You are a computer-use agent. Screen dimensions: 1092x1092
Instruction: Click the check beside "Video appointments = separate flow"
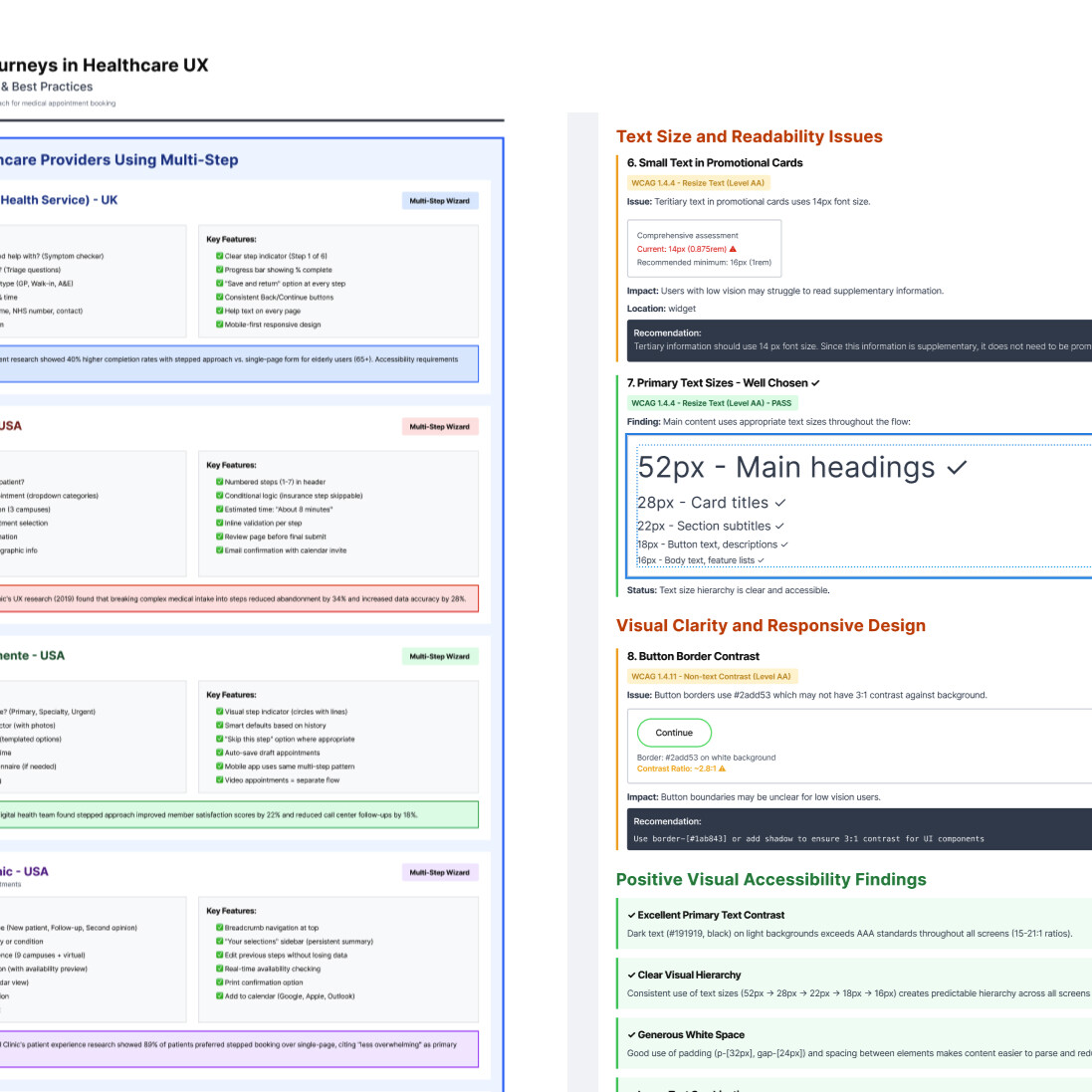[219, 780]
